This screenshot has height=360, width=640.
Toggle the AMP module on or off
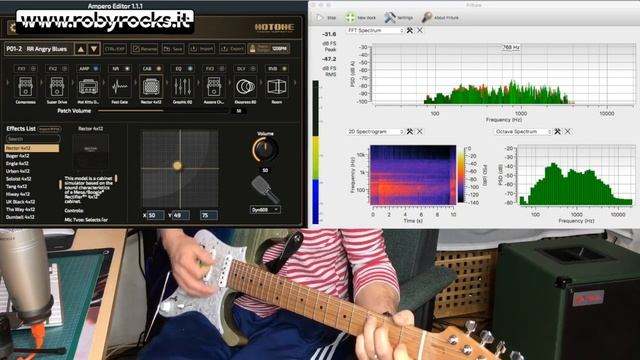point(96,69)
